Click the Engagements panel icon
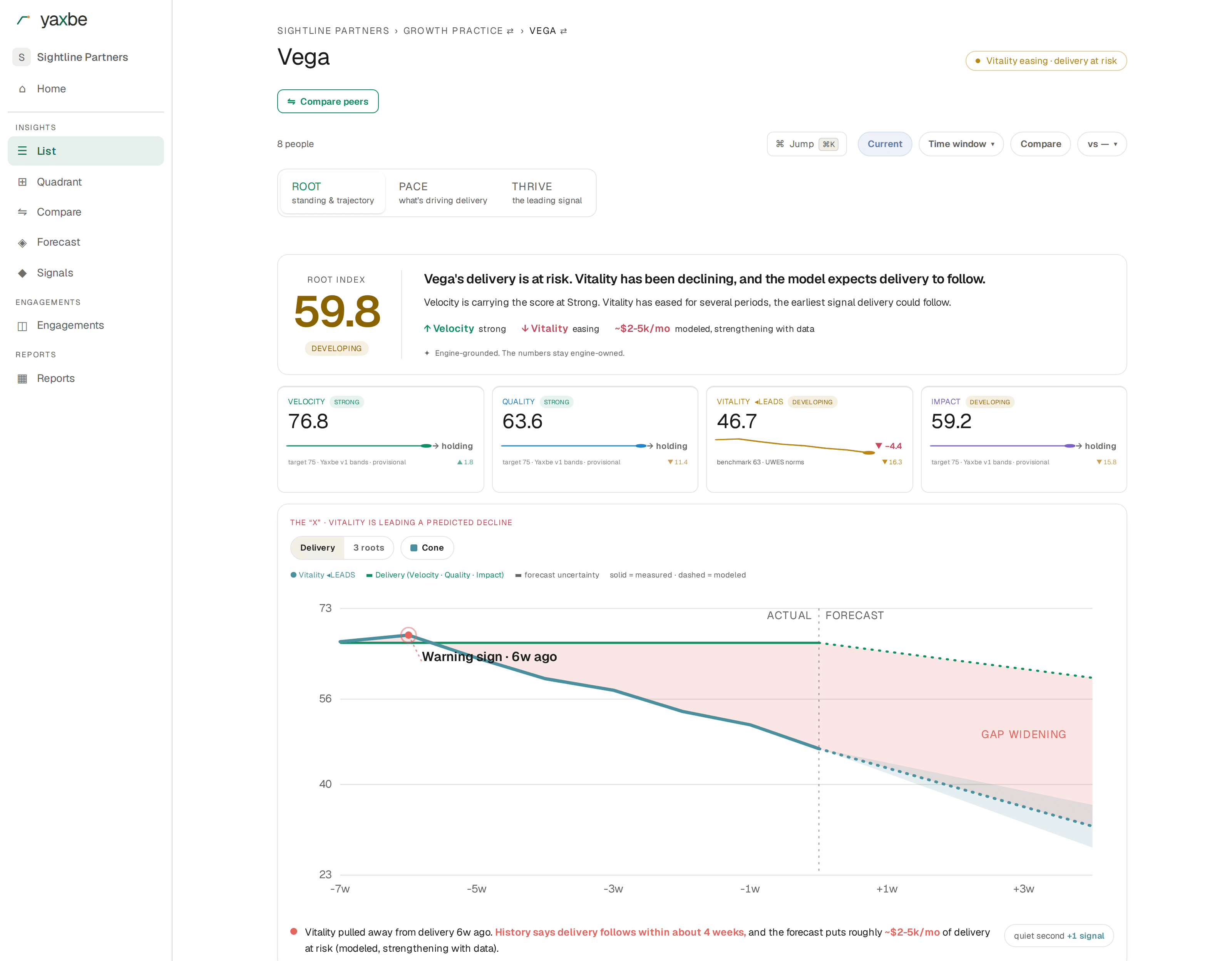This screenshot has height=961, width=1232. point(23,325)
